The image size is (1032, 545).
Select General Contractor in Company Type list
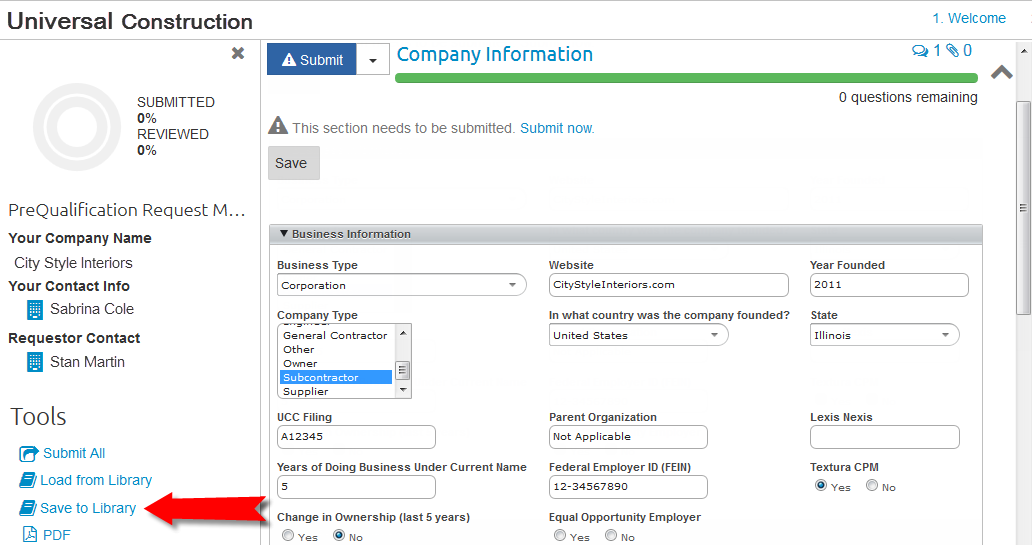[335, 336]
